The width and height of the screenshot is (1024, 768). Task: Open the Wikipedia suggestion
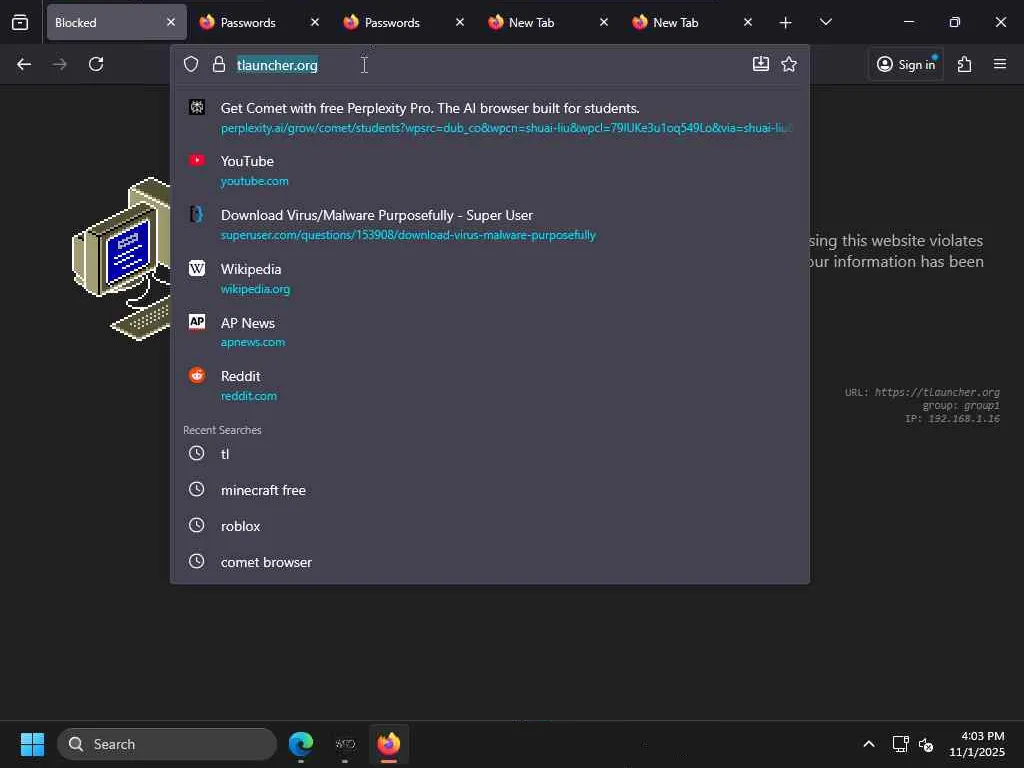coord(490,278)
